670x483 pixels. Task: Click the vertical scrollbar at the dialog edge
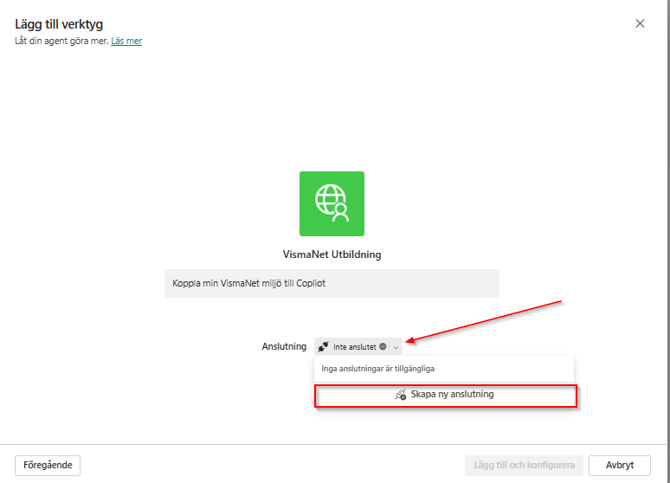click(x=668, y=222)
